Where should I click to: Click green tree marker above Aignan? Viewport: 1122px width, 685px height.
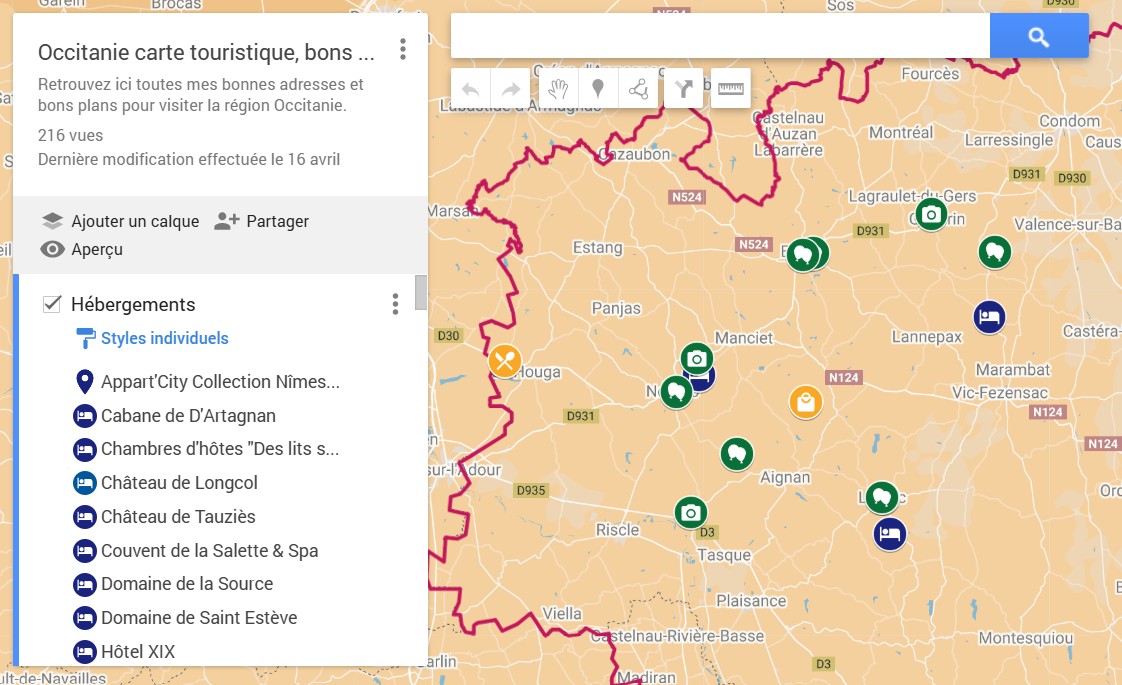(x=736, y=454)
